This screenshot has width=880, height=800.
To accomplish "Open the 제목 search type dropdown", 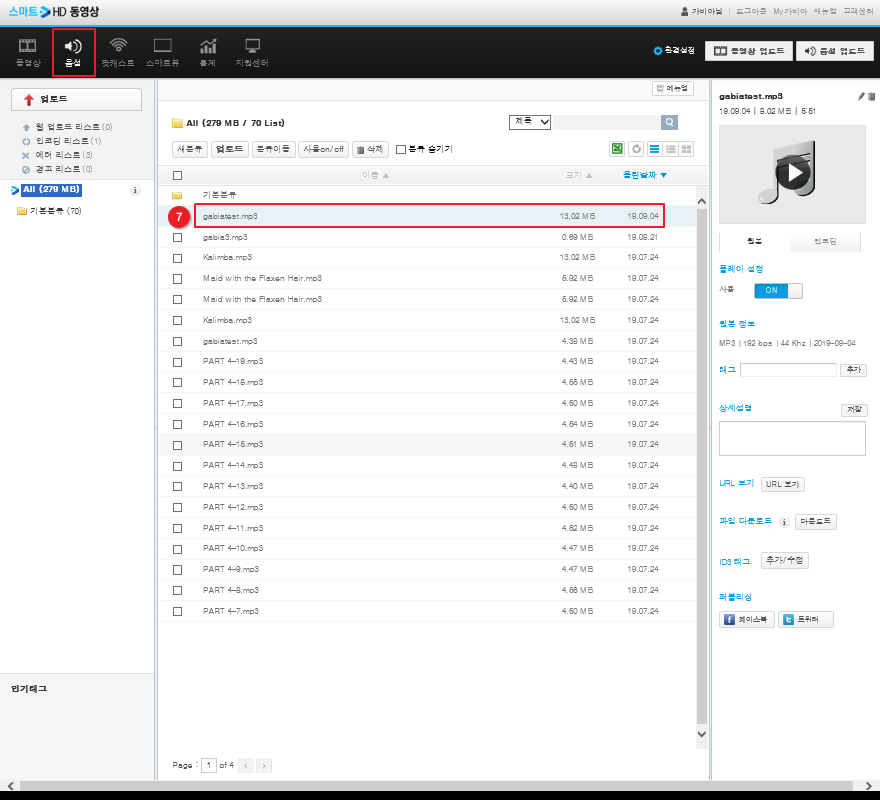I will pos(529,122).
